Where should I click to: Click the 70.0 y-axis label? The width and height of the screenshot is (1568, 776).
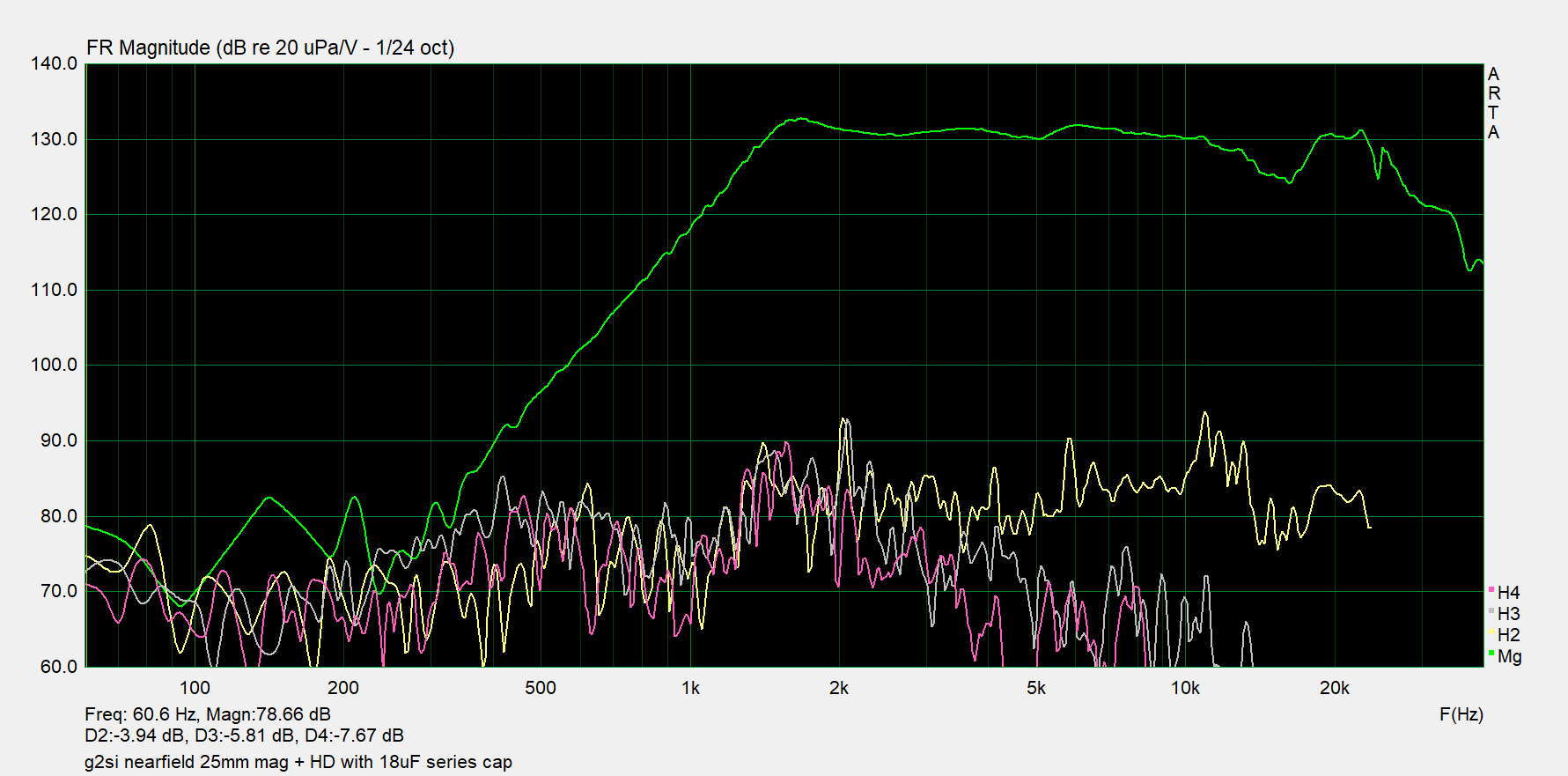pos(59,591)
